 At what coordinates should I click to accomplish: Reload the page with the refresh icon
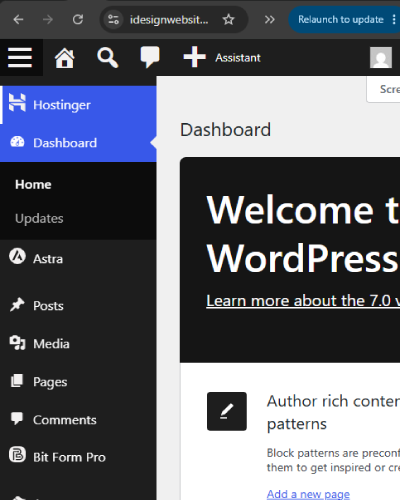(78, 19)
